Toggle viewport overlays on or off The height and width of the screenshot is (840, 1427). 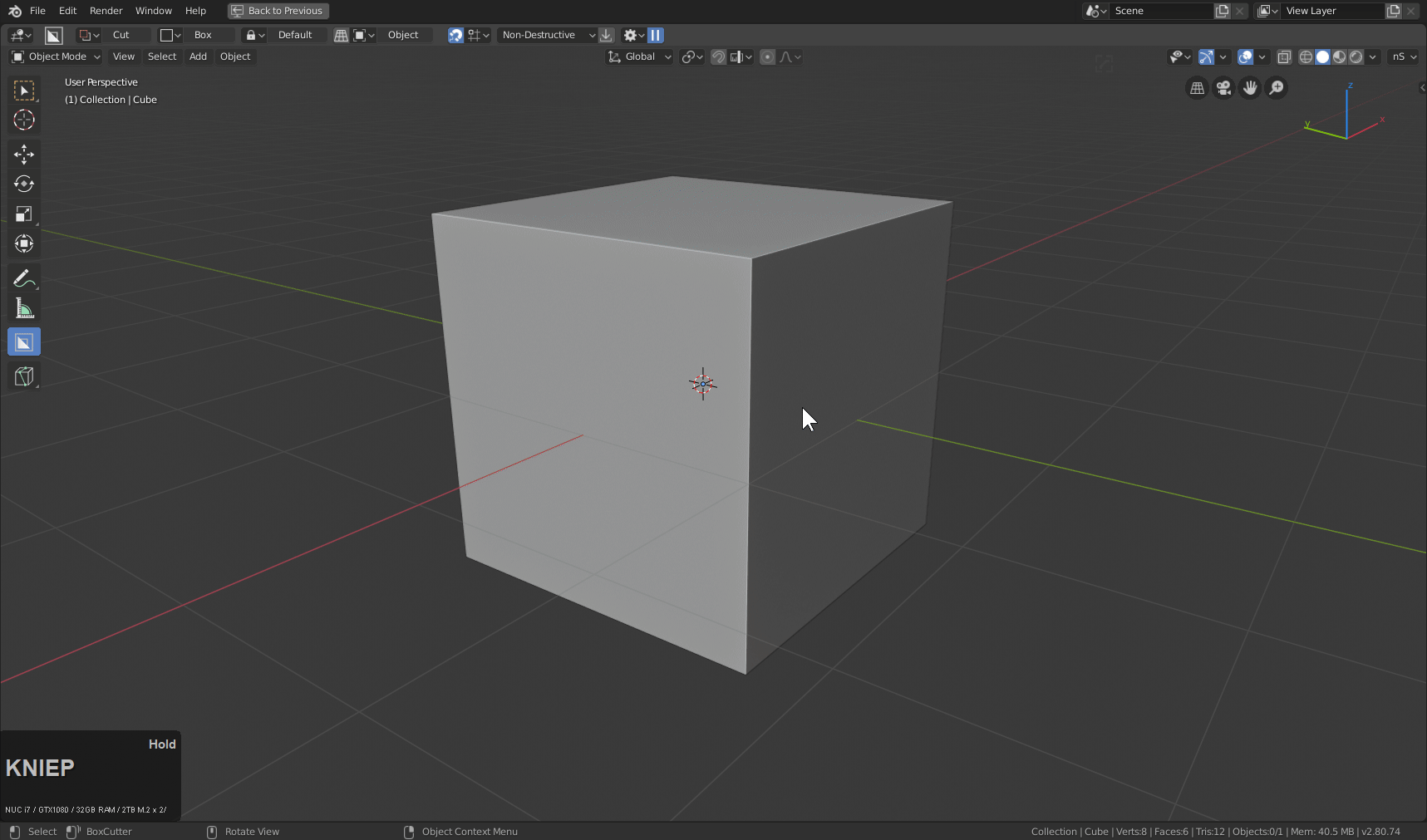point(1245,57)
